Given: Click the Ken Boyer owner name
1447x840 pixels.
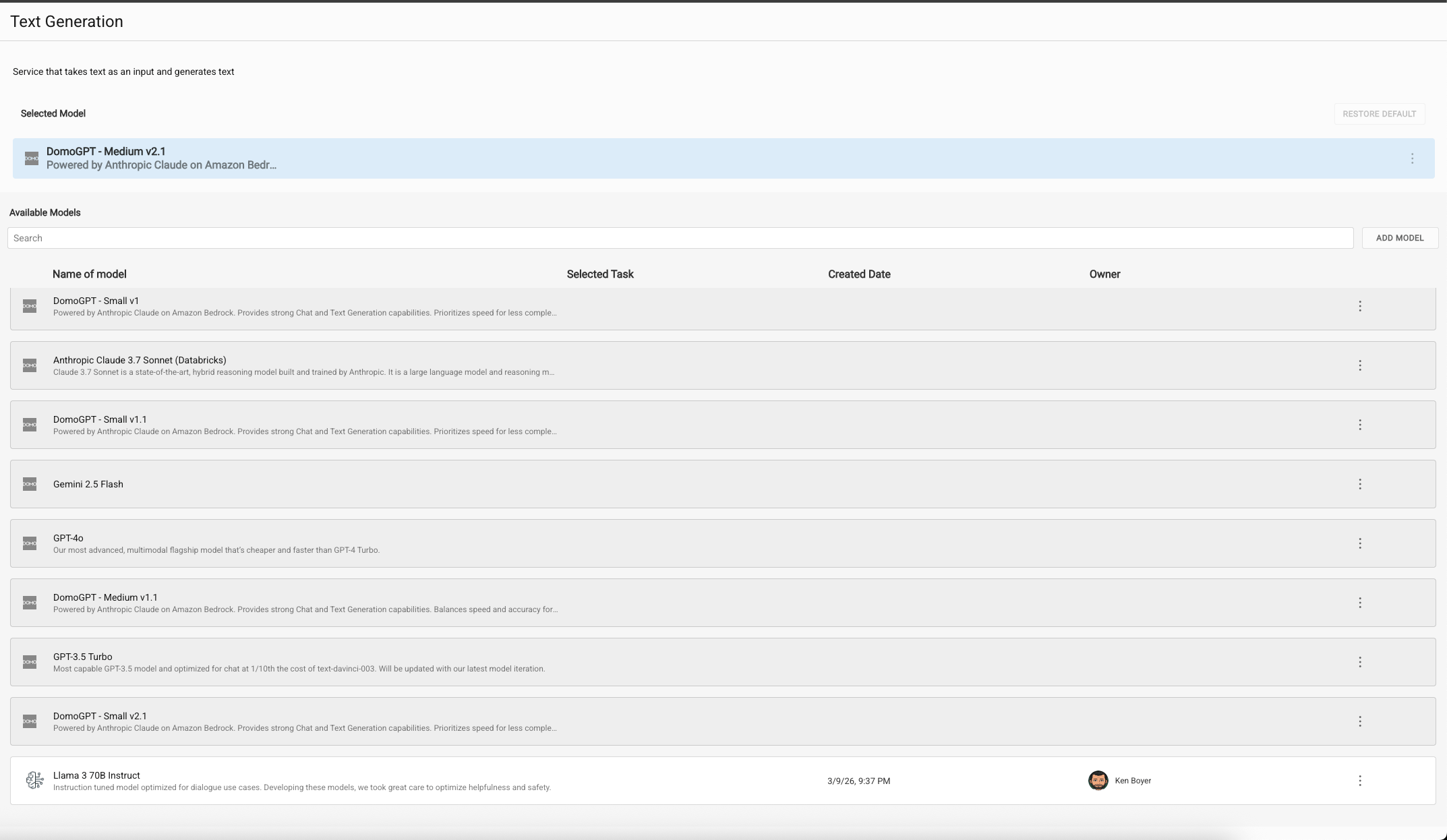Looking at the screenshot, I should (x=1133, y=781).
